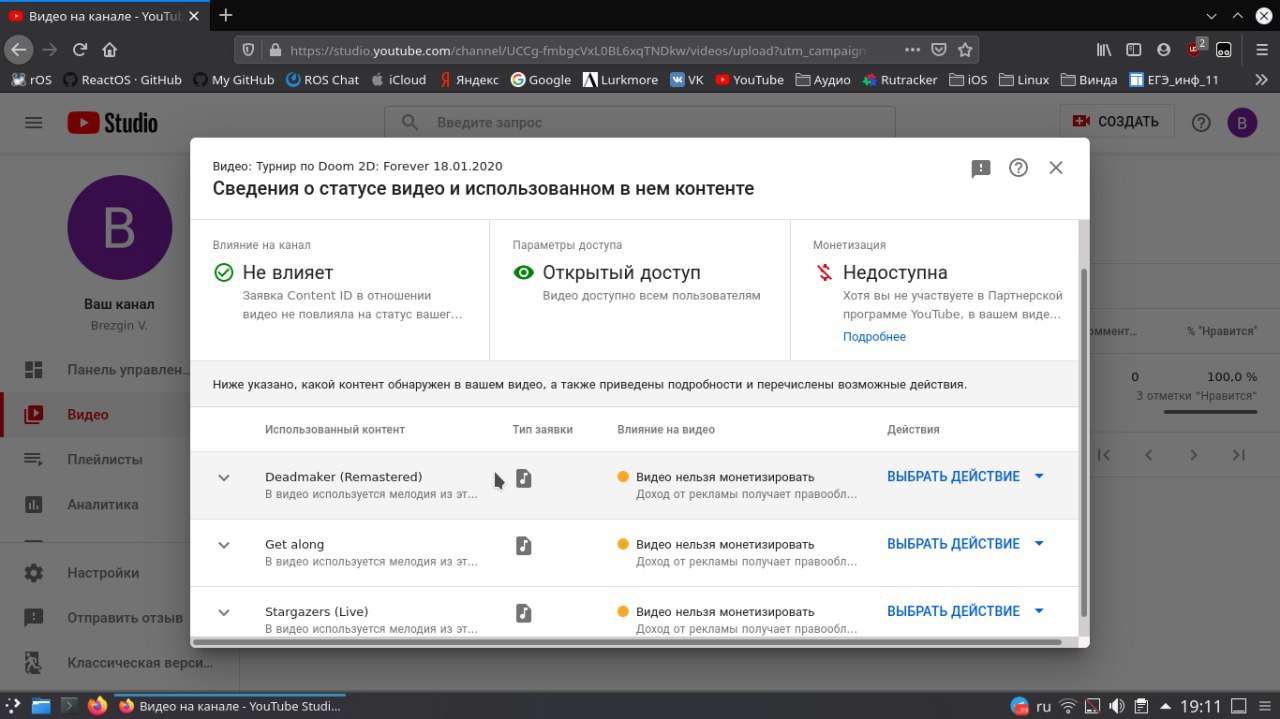Close the video status dialog
This screenshot has width=1280, height=719.
(x=1055, y=168)
